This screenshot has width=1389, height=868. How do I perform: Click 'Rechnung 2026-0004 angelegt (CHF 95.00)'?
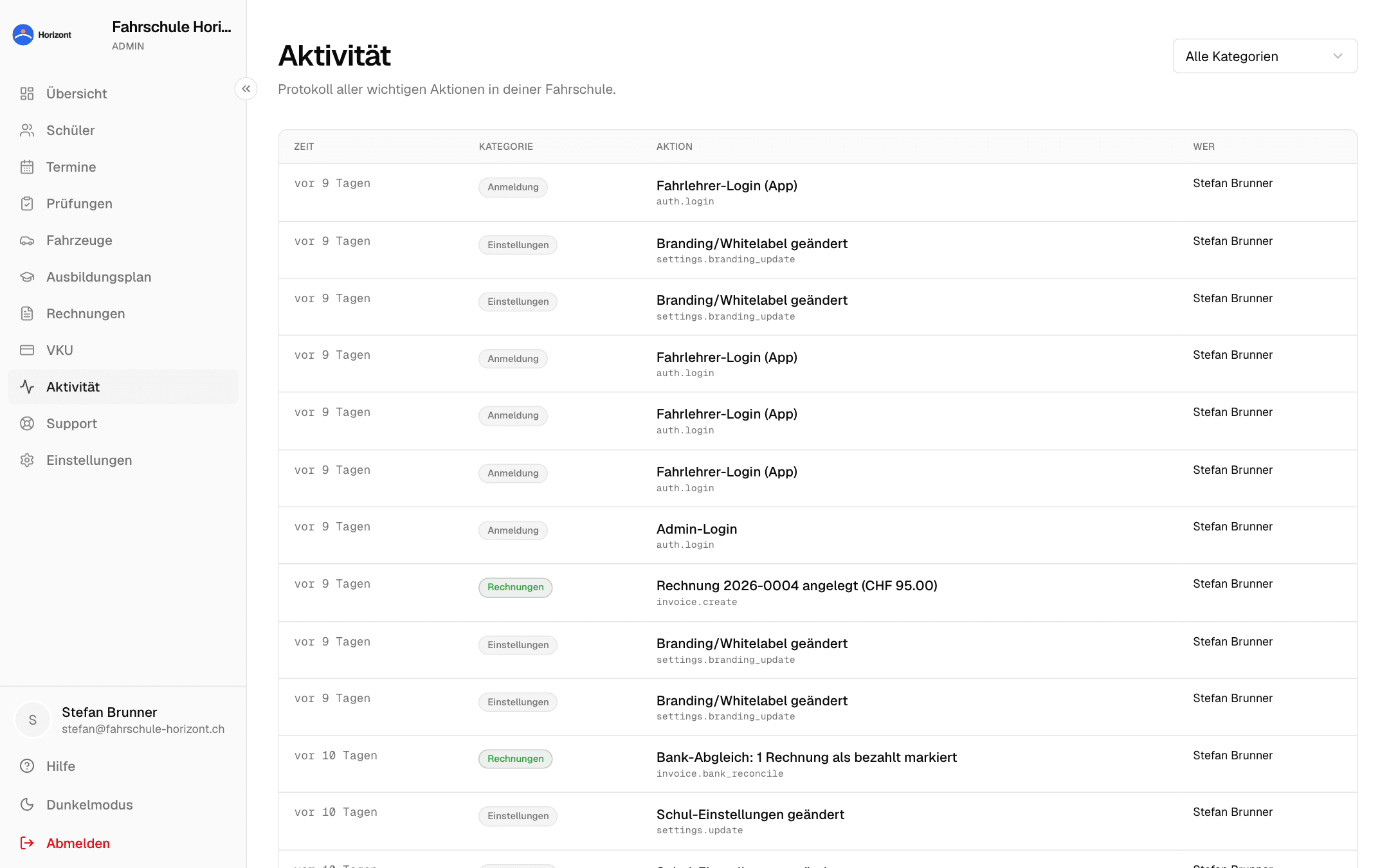coord(797,586)
